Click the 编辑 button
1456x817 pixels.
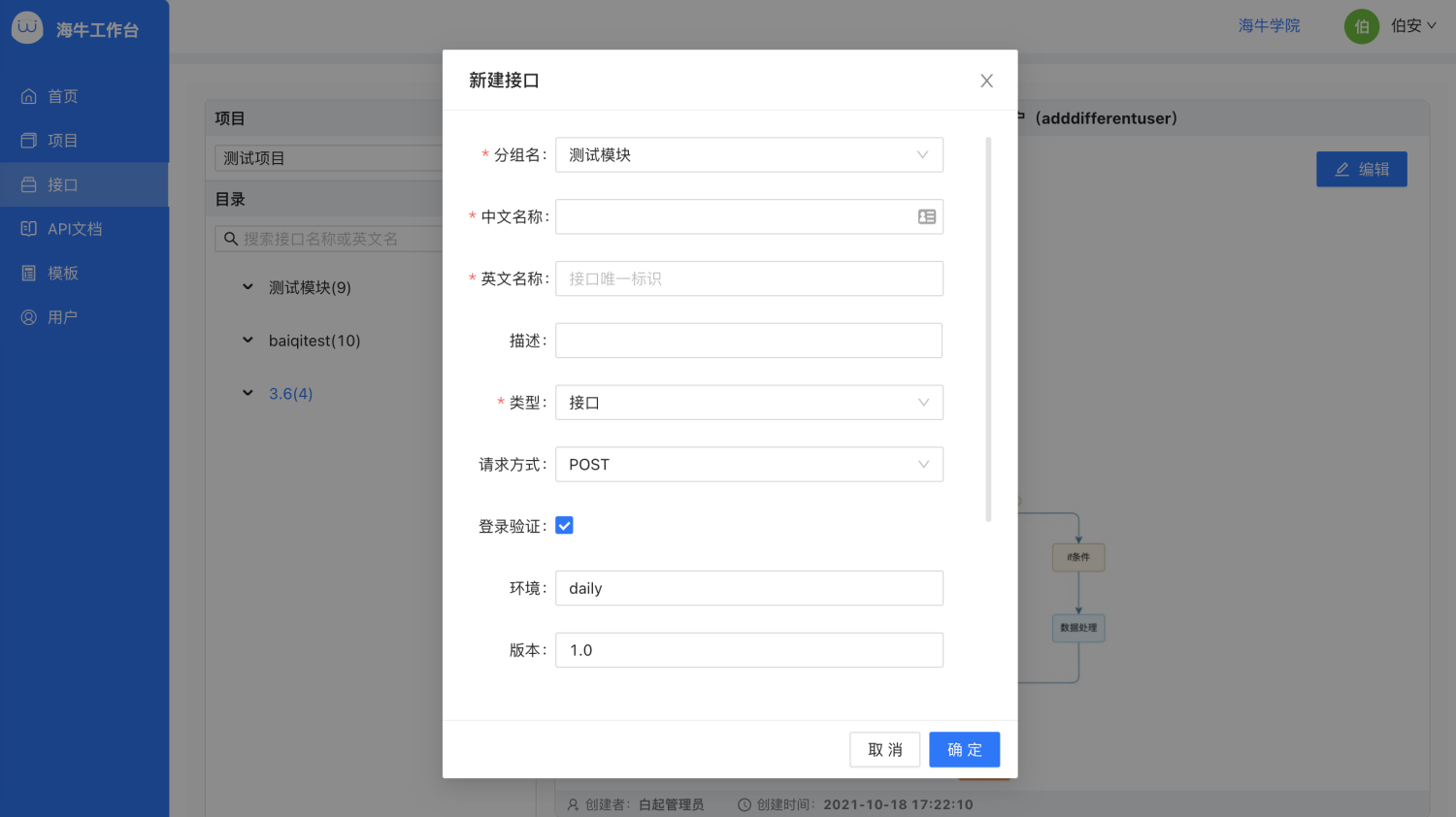[x=1361, y=169]
